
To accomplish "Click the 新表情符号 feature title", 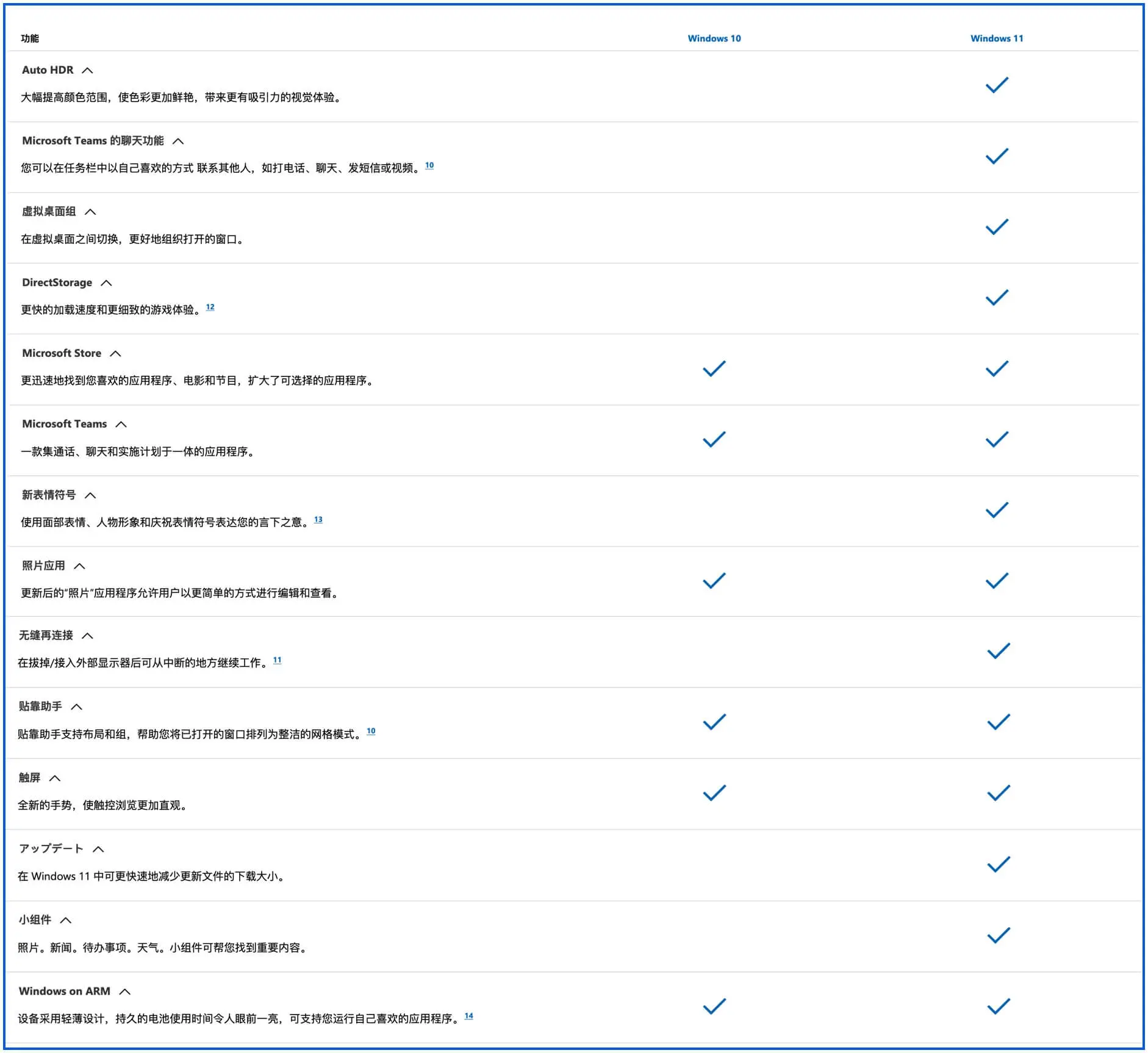I will [49, 495].
